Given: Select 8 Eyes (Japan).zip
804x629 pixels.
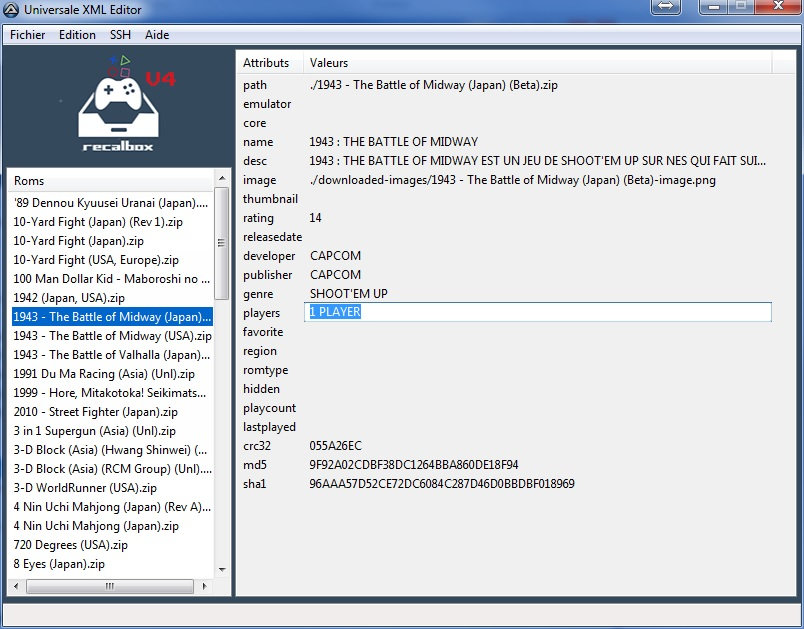Looking at the screenshot, I should click(x=59, y=564).
